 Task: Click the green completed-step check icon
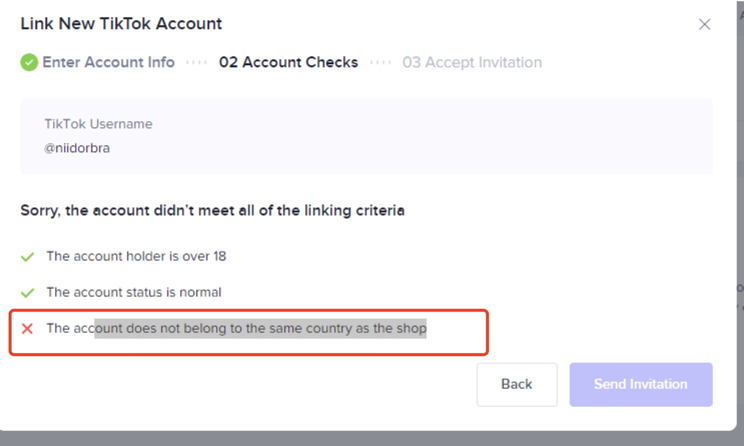29,62
